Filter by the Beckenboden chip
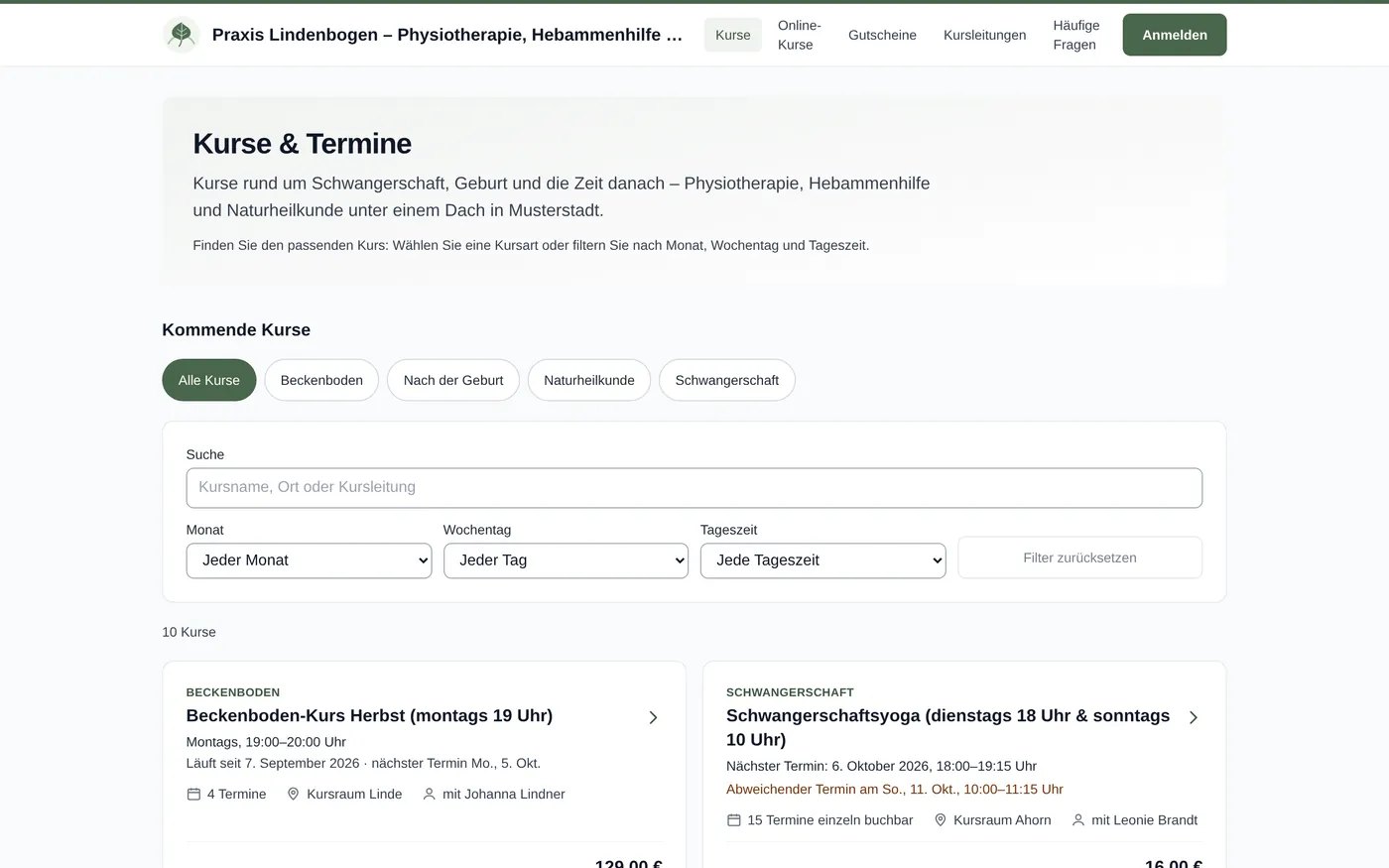1389x868 pixels. coord(321,380)
